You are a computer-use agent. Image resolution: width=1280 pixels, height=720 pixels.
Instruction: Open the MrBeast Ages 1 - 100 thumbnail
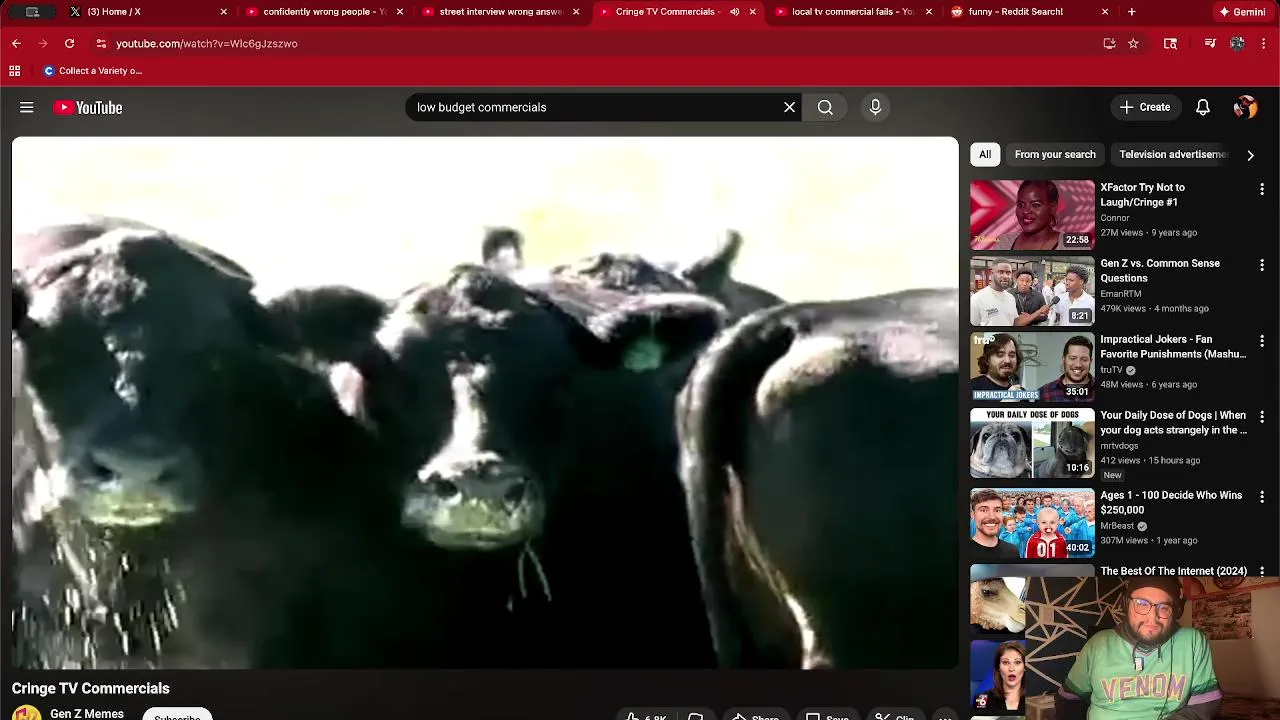coord(1032,522)
